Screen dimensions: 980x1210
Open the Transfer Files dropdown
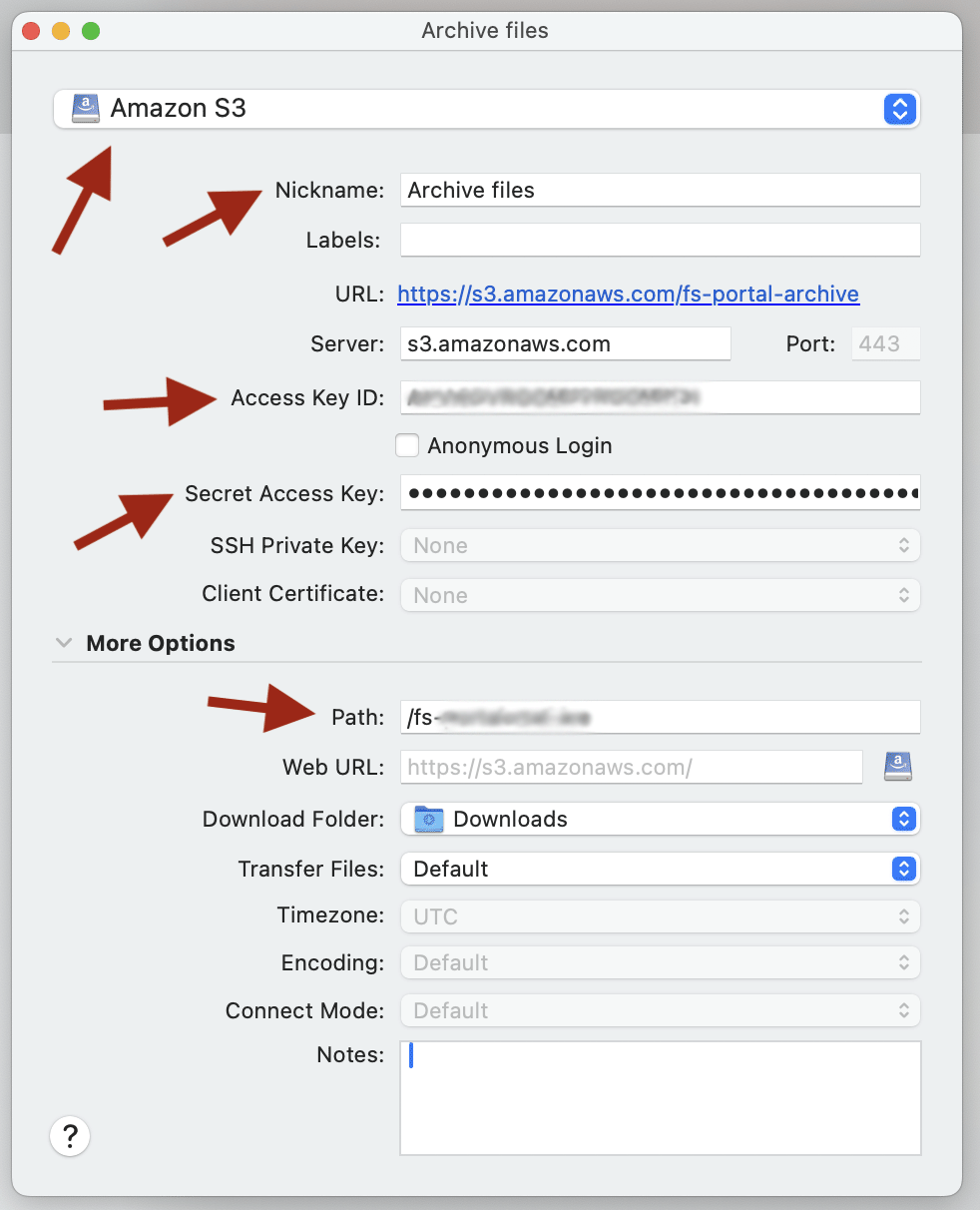coord(902,869)
